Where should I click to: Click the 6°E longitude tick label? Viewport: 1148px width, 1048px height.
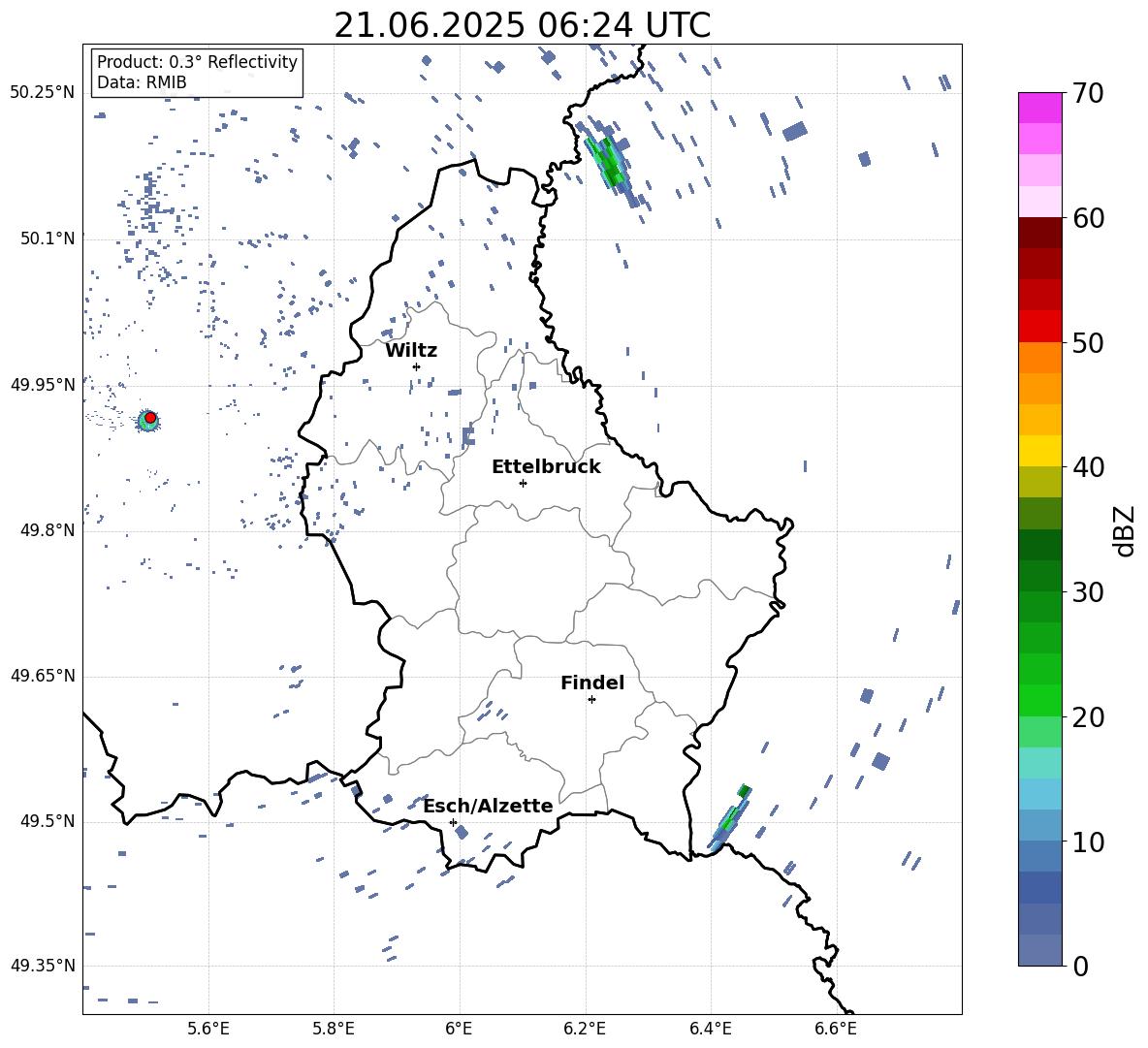click(459, 1029)
